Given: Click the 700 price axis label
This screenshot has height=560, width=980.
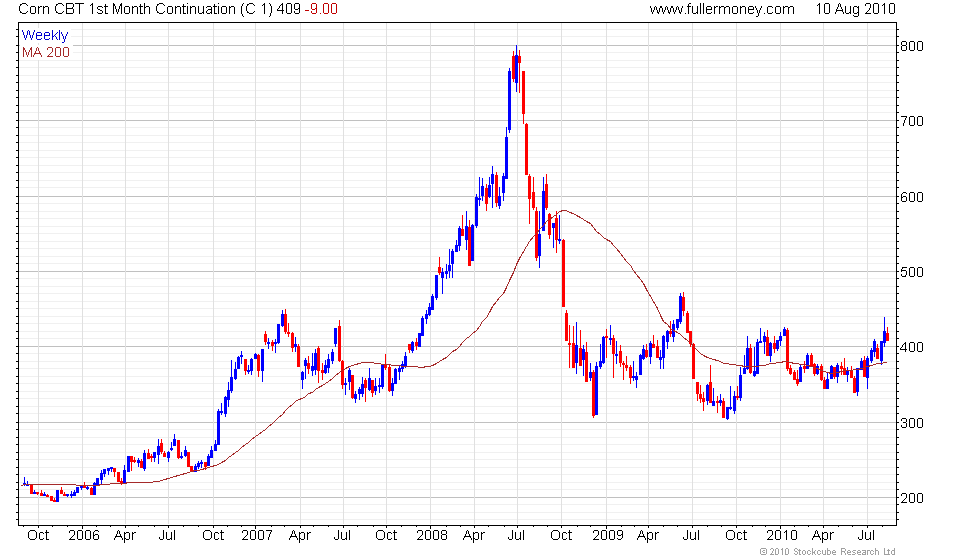Looking at the screenshot, I should coord(911,121).
